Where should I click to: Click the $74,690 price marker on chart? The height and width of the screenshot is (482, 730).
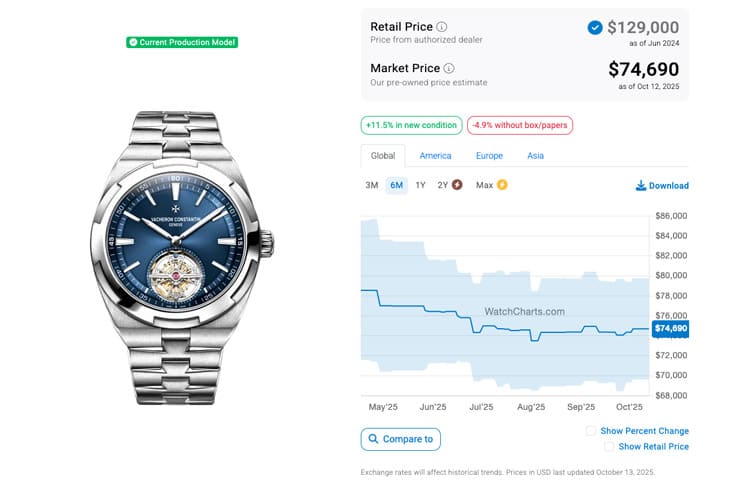(x=670, y=328)
